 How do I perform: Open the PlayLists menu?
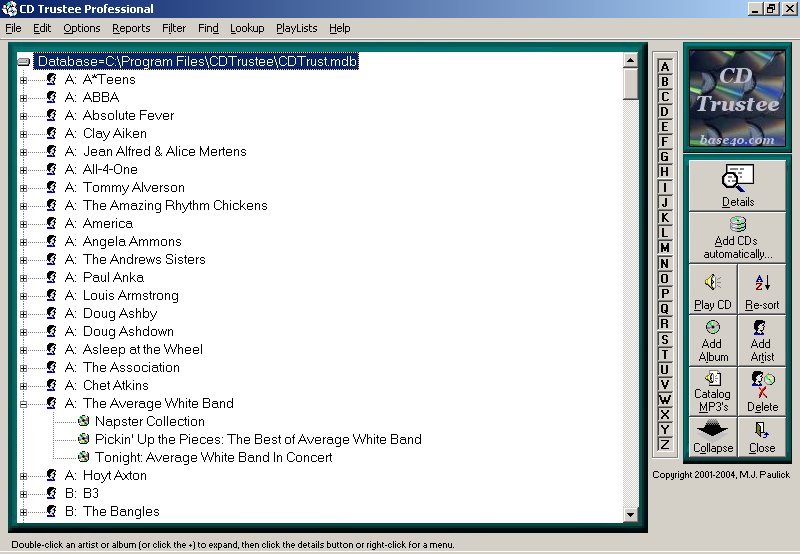(x=296, y=28)
